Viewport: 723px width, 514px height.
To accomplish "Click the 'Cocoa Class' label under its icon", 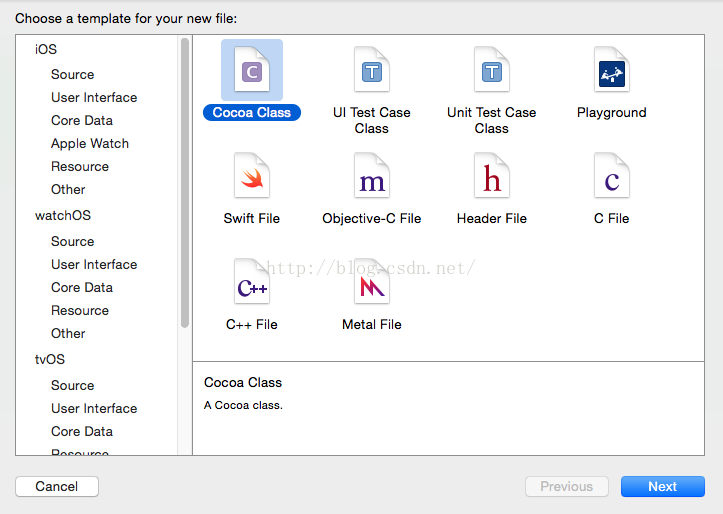I will (x=252, y=112).
